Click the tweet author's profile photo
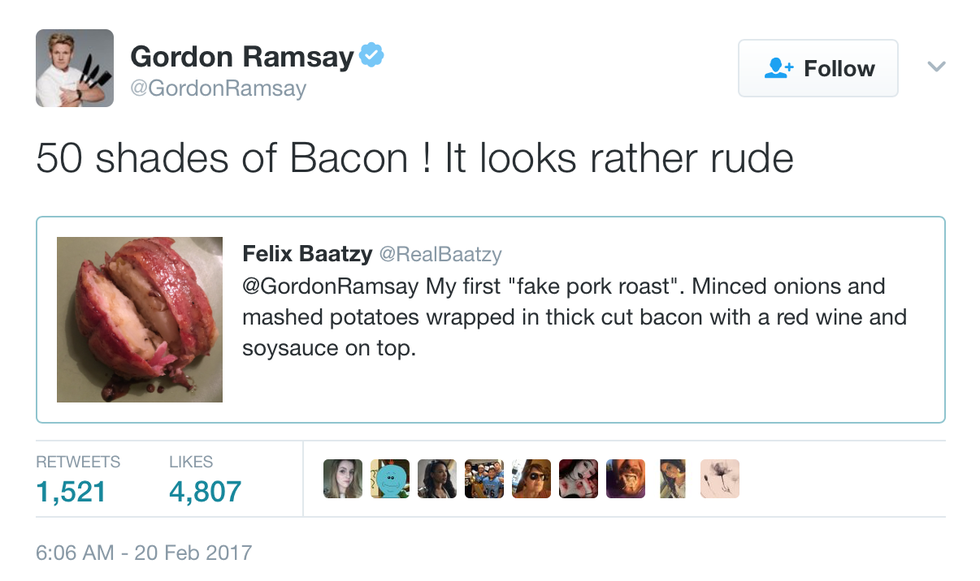 point(74,68)
